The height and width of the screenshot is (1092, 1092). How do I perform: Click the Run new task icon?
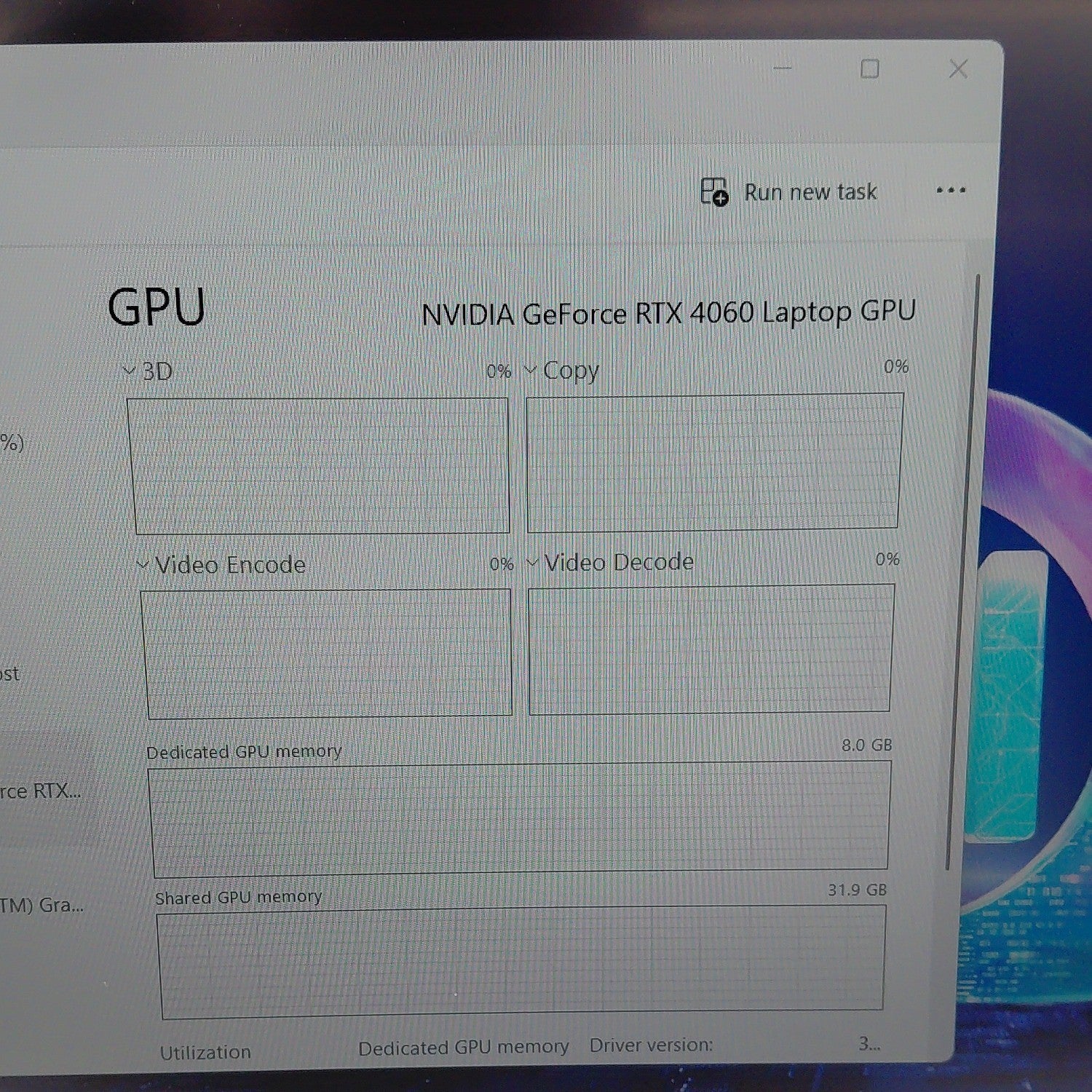714,192
